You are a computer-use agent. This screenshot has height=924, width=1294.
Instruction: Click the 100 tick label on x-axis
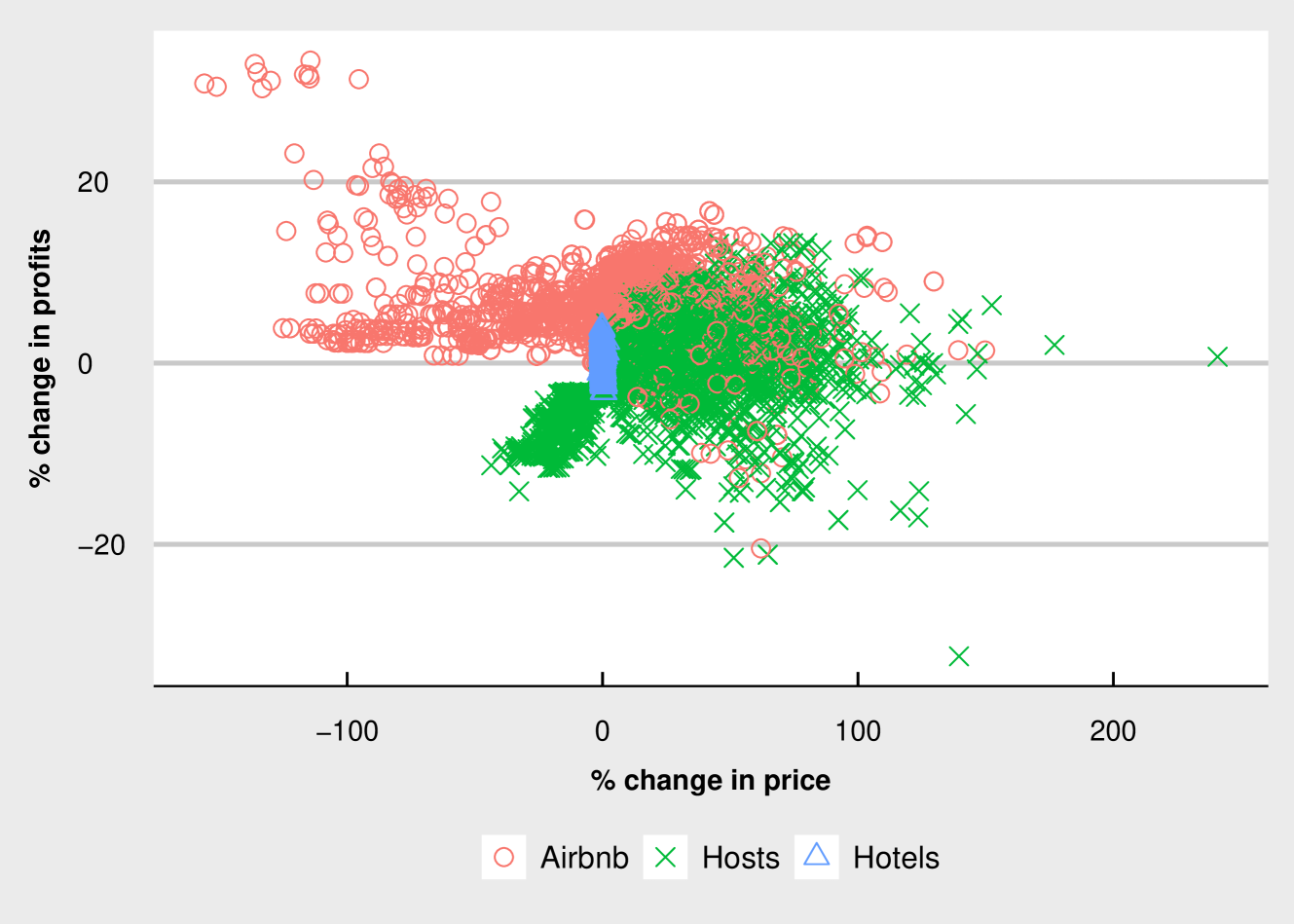pos(858,731)
